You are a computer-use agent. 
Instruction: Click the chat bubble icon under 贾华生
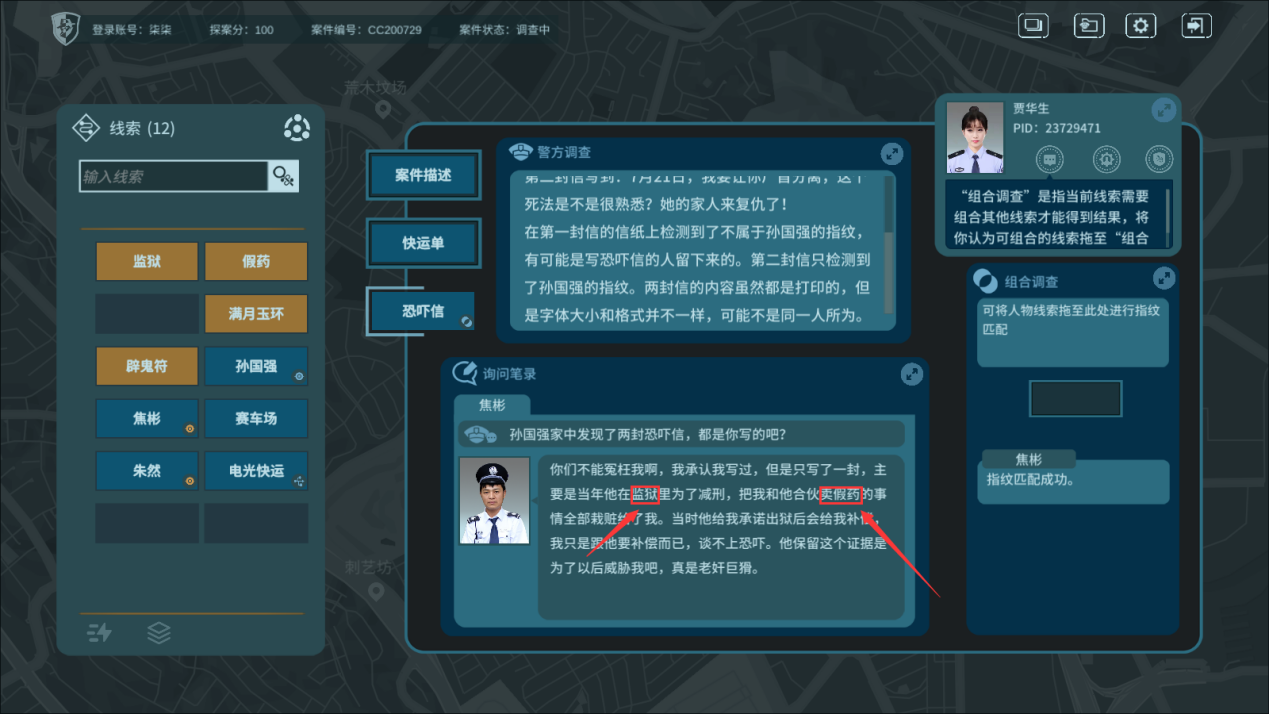tap(1049, 159)
